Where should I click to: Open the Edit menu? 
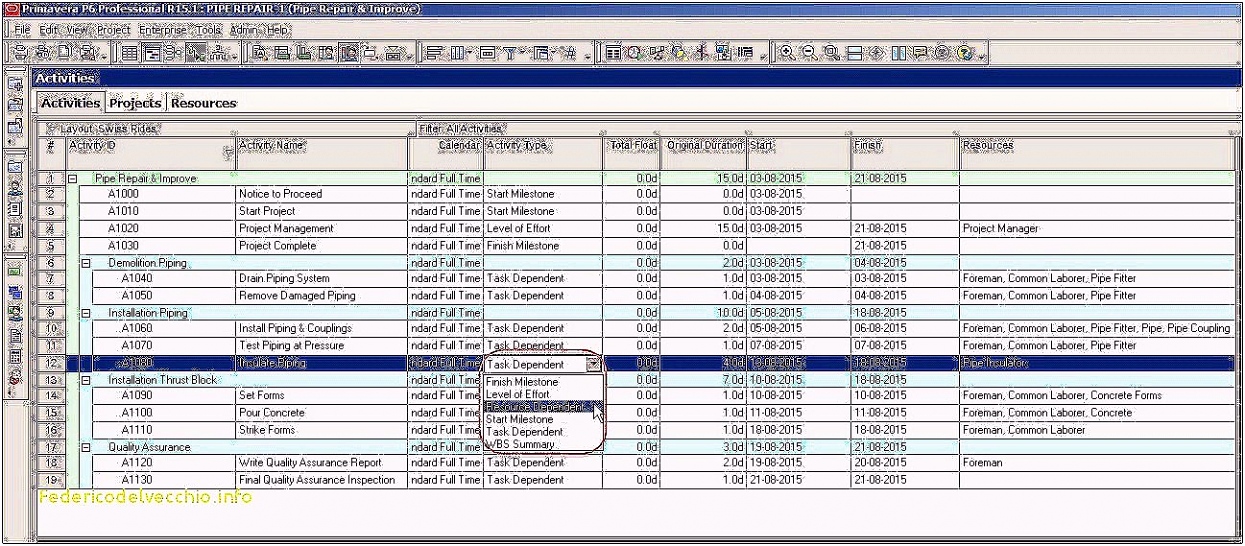(48, 30)
